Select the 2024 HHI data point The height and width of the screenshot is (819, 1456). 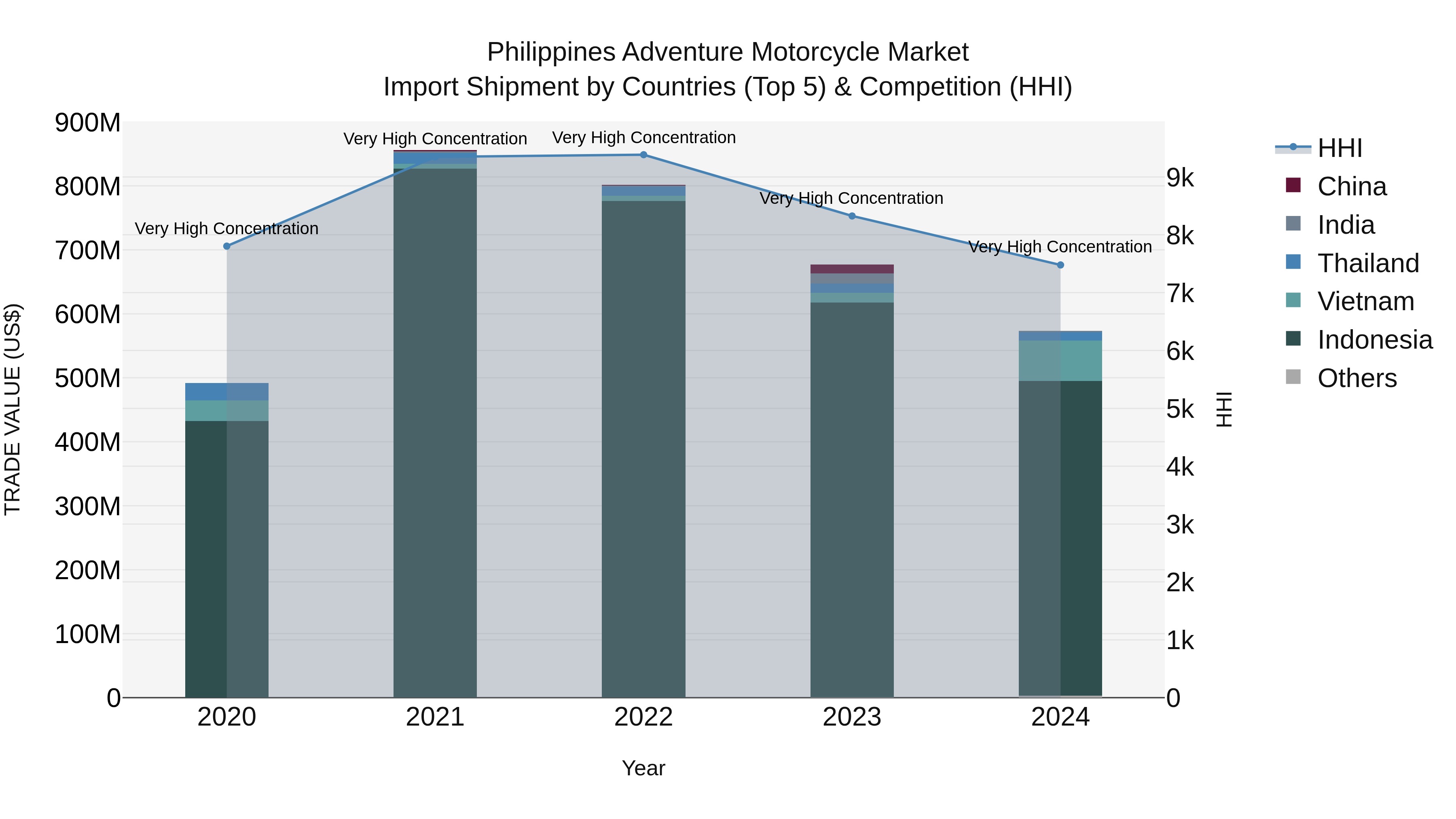pos(1060,265)
